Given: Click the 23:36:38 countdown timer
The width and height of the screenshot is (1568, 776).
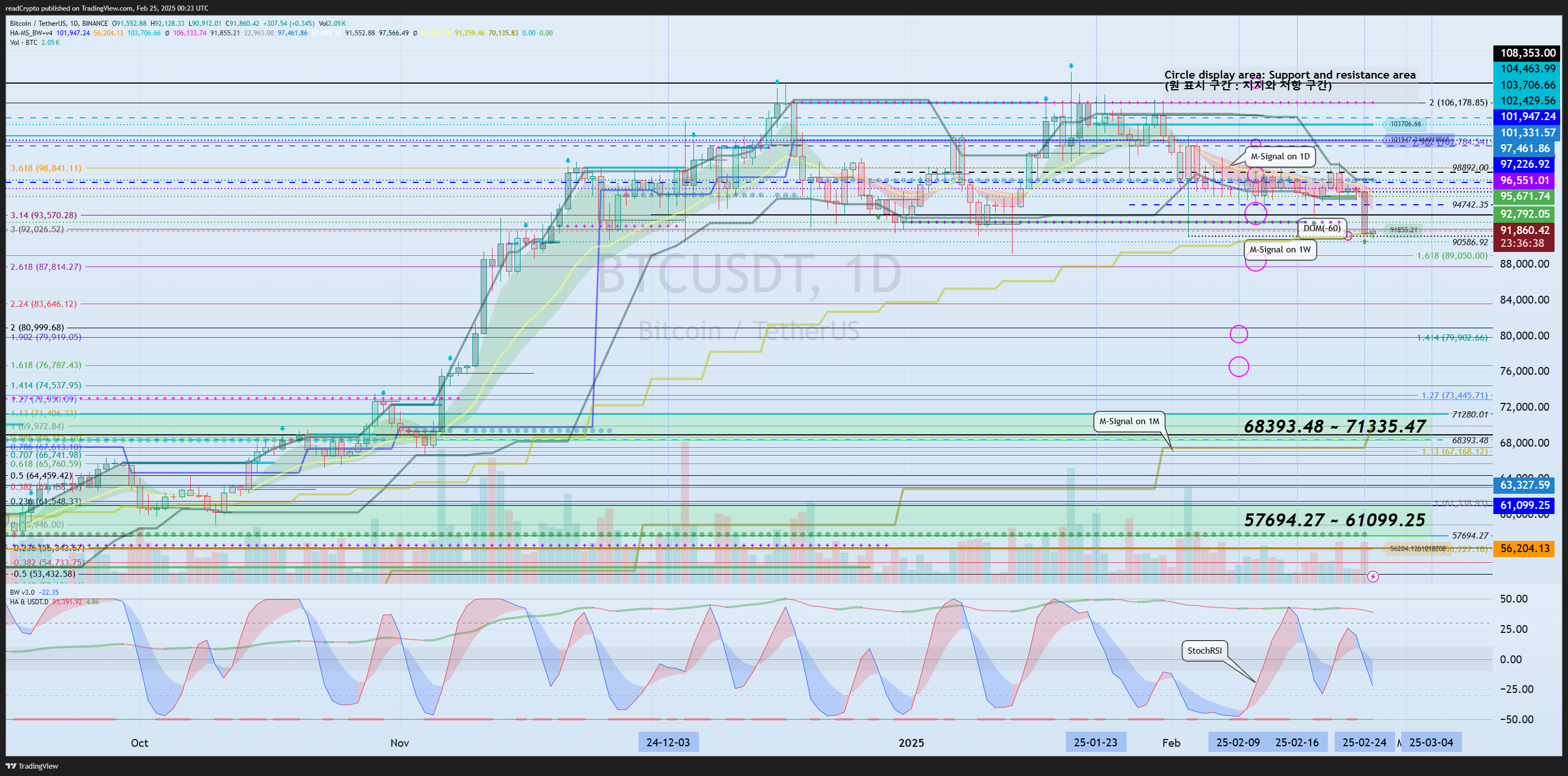Looking at the screenshot, I should [x=1522, y=244].
